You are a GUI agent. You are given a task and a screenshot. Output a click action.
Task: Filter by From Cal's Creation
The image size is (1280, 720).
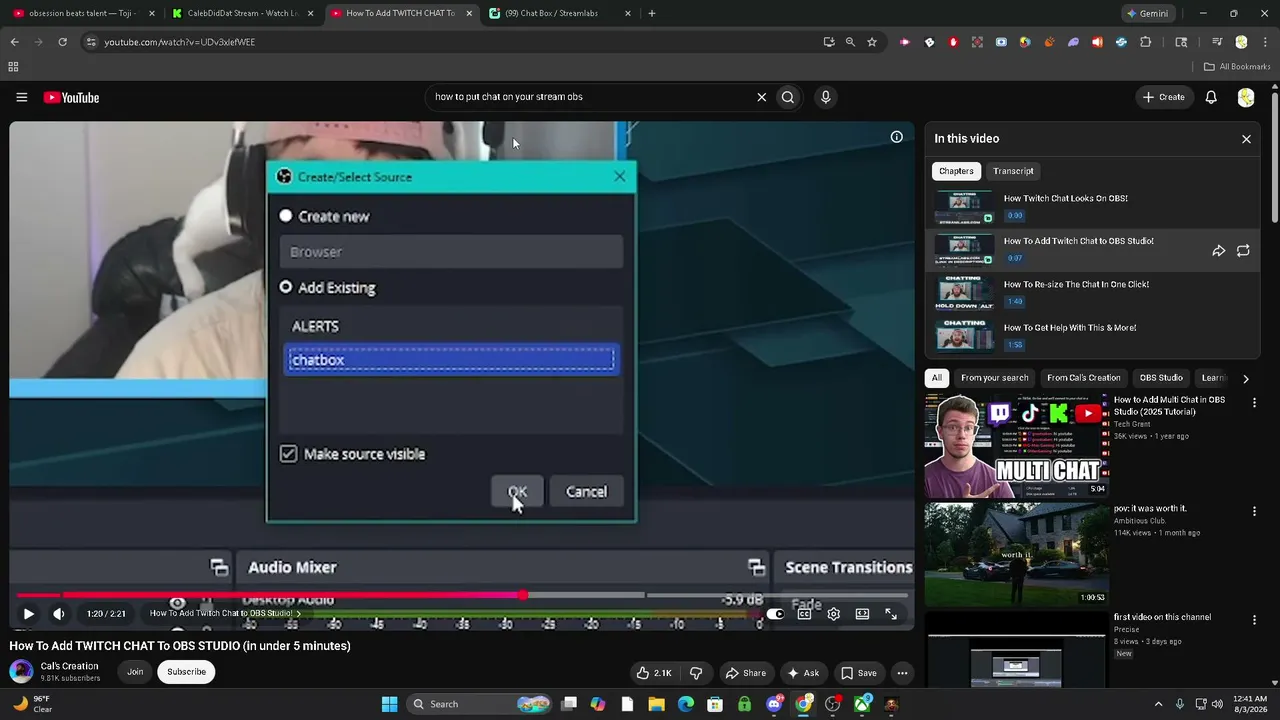click(1083, 378)
